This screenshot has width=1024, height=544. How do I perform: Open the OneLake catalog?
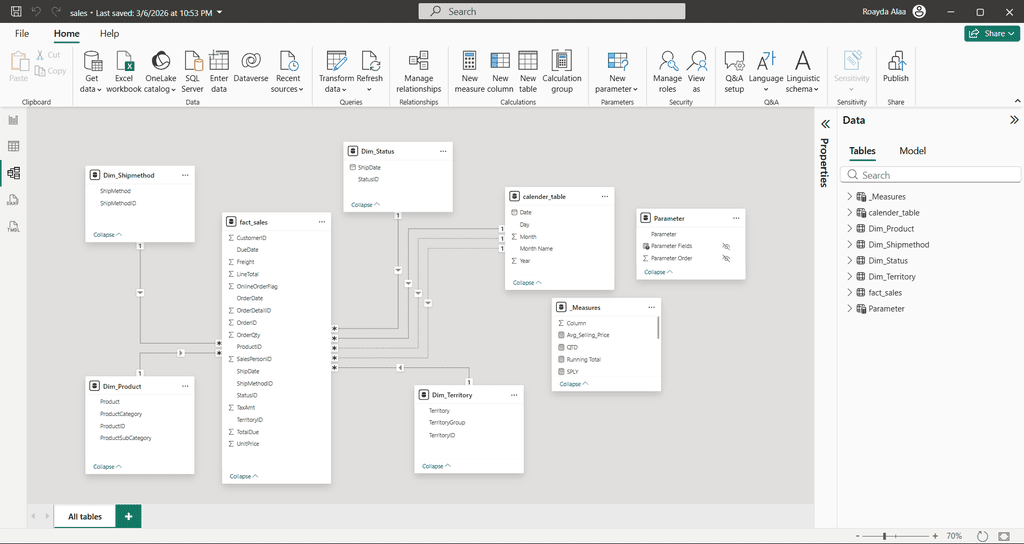tap(160, 72)
